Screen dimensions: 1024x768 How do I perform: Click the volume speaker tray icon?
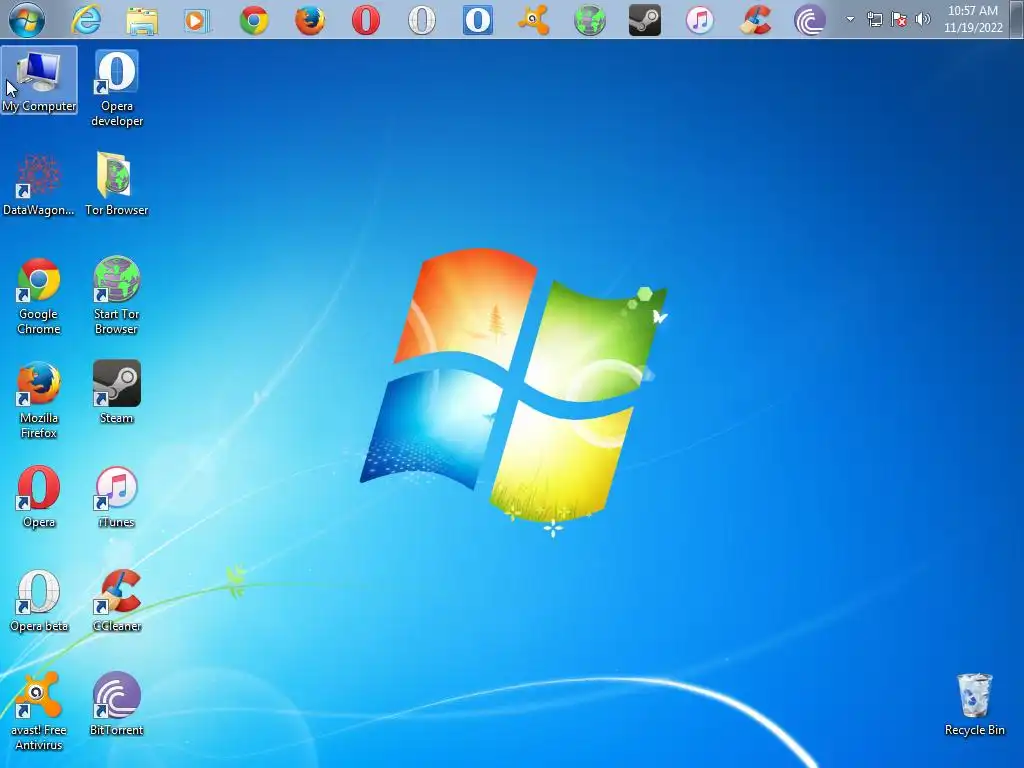923,20
